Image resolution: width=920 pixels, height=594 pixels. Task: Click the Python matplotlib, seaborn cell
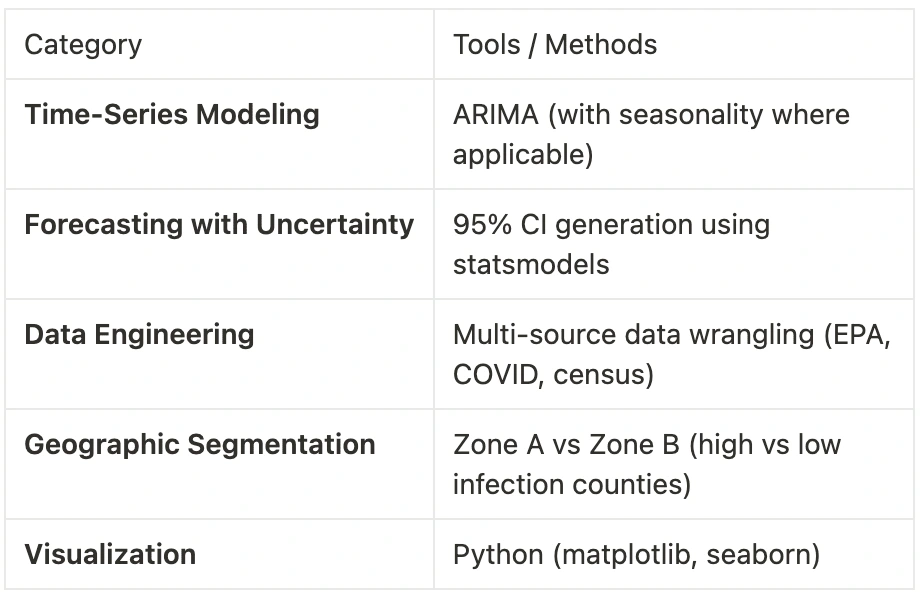[636, 554]
